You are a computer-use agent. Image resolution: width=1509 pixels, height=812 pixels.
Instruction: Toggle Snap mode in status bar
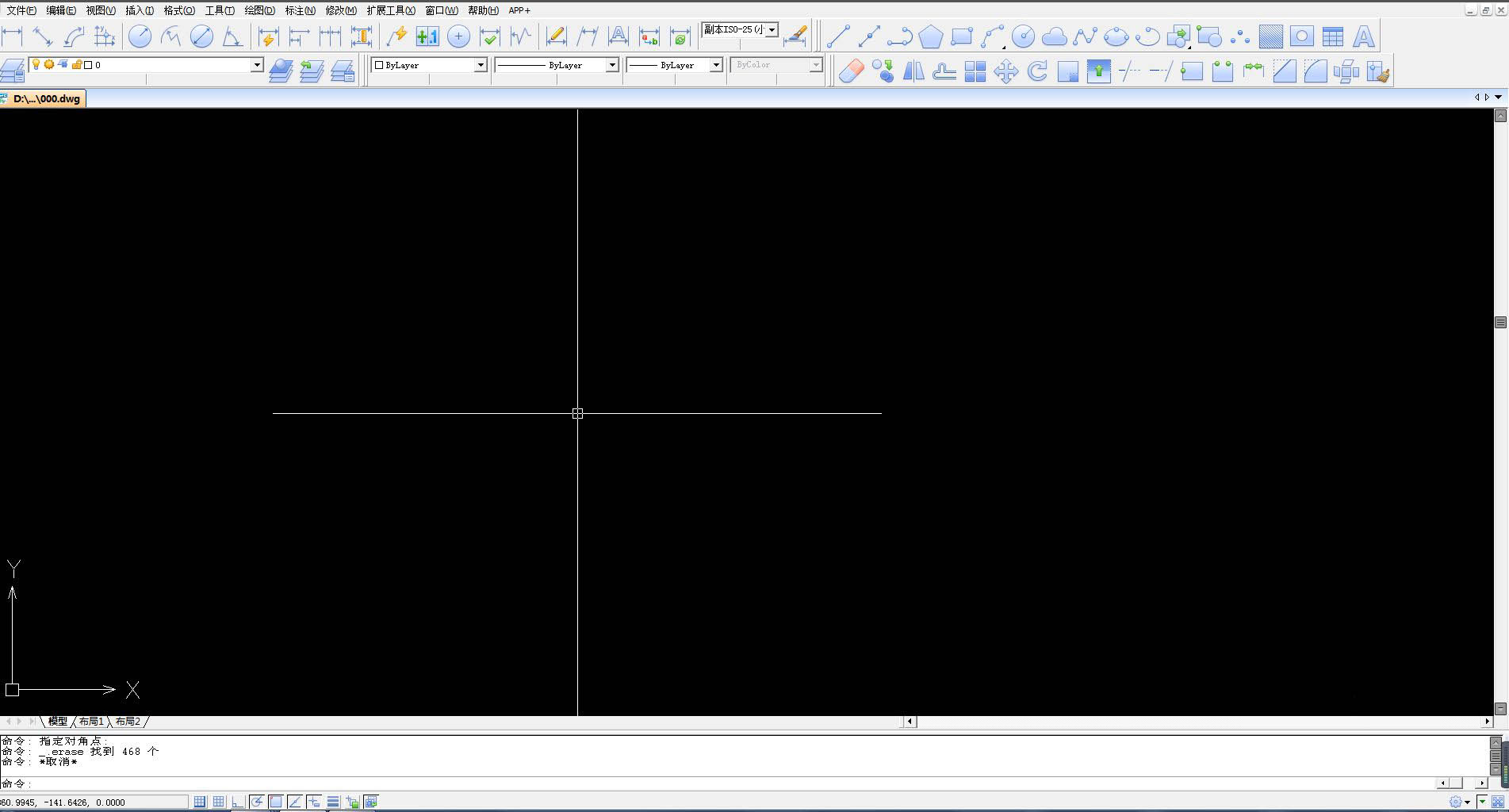coord(200,802)
